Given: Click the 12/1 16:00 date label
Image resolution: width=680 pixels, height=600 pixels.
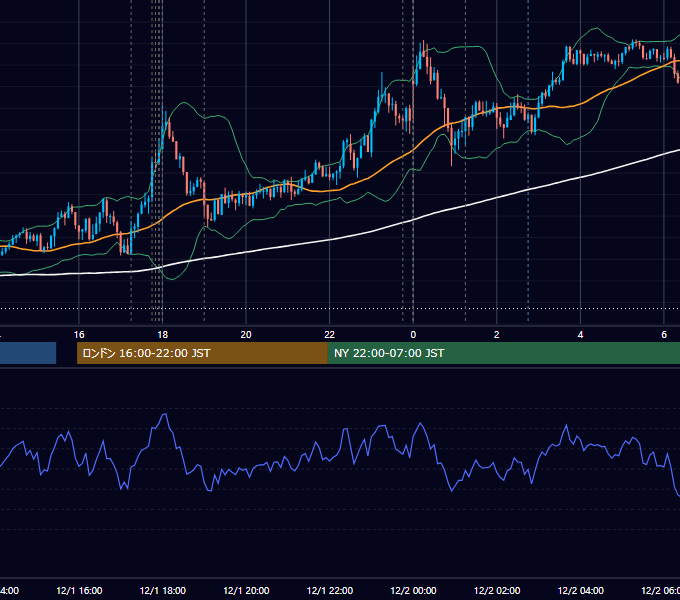Looking at the screenshot, I should [x=79, y=590].
